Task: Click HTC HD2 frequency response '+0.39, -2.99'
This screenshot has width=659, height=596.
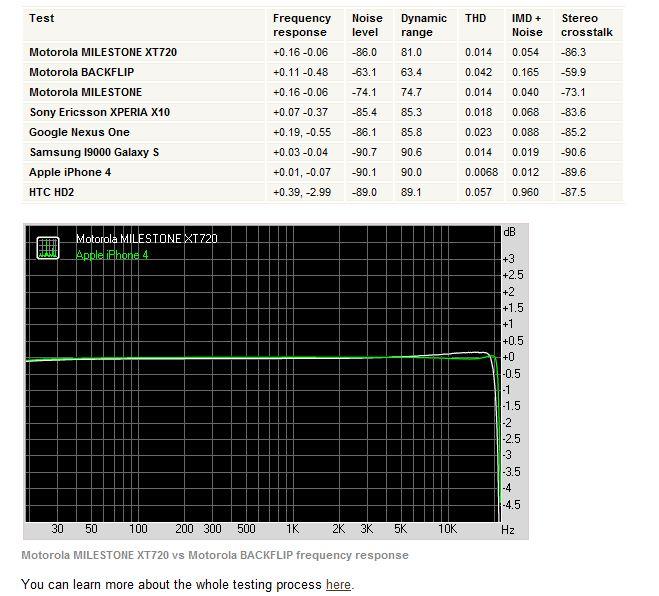Action: coord(302,192)
